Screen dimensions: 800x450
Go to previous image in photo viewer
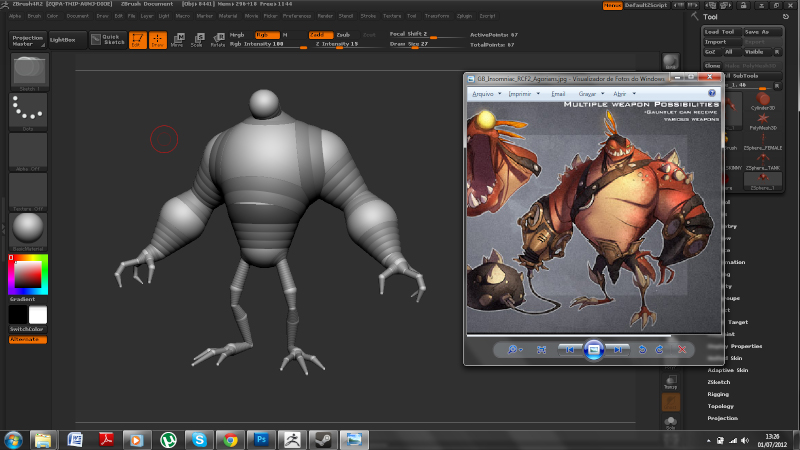coord(570,349)
